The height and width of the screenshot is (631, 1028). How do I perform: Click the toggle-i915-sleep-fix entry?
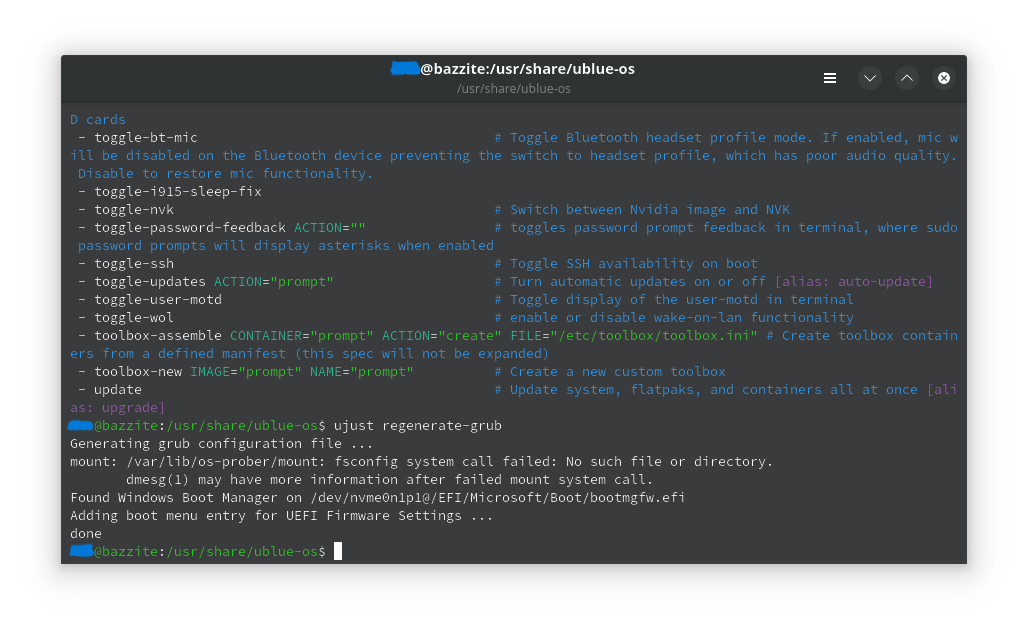[x=178, y=192]
